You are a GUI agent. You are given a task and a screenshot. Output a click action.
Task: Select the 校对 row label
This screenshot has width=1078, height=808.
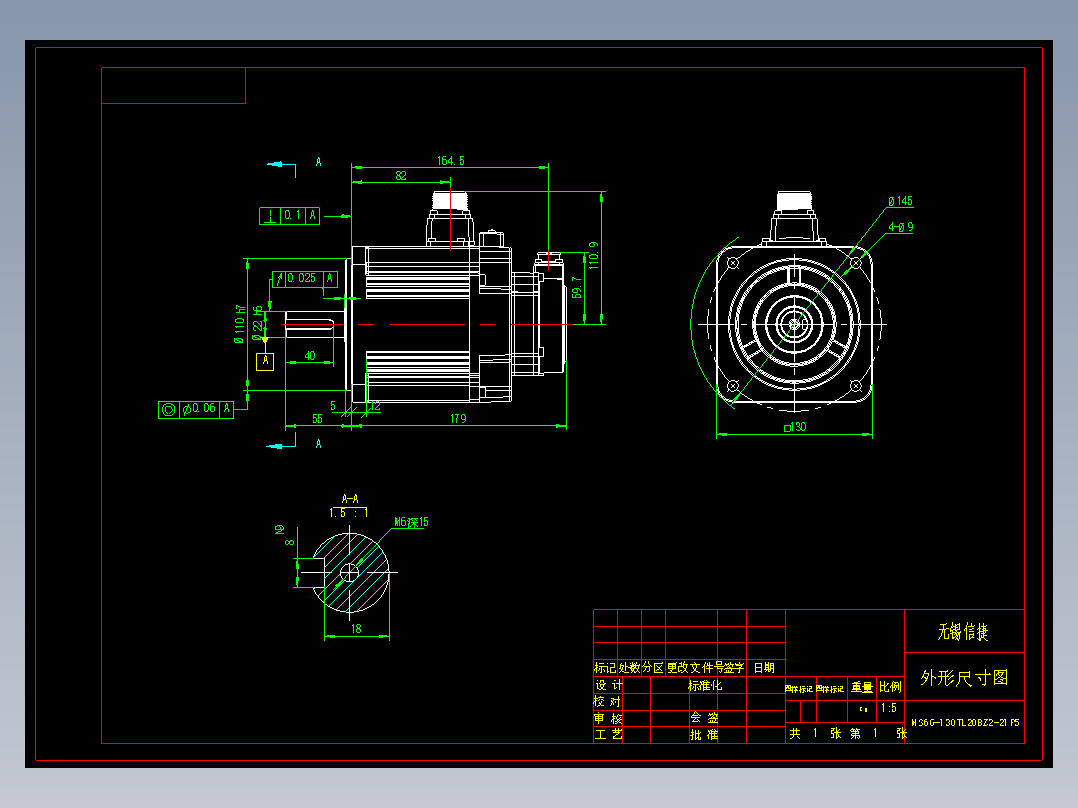(x=607, y=702)
